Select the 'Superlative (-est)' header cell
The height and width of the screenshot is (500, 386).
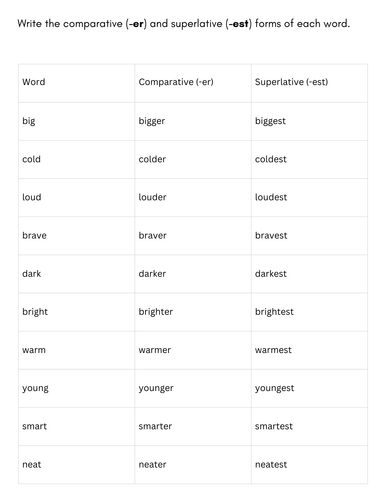pos(309,83)
